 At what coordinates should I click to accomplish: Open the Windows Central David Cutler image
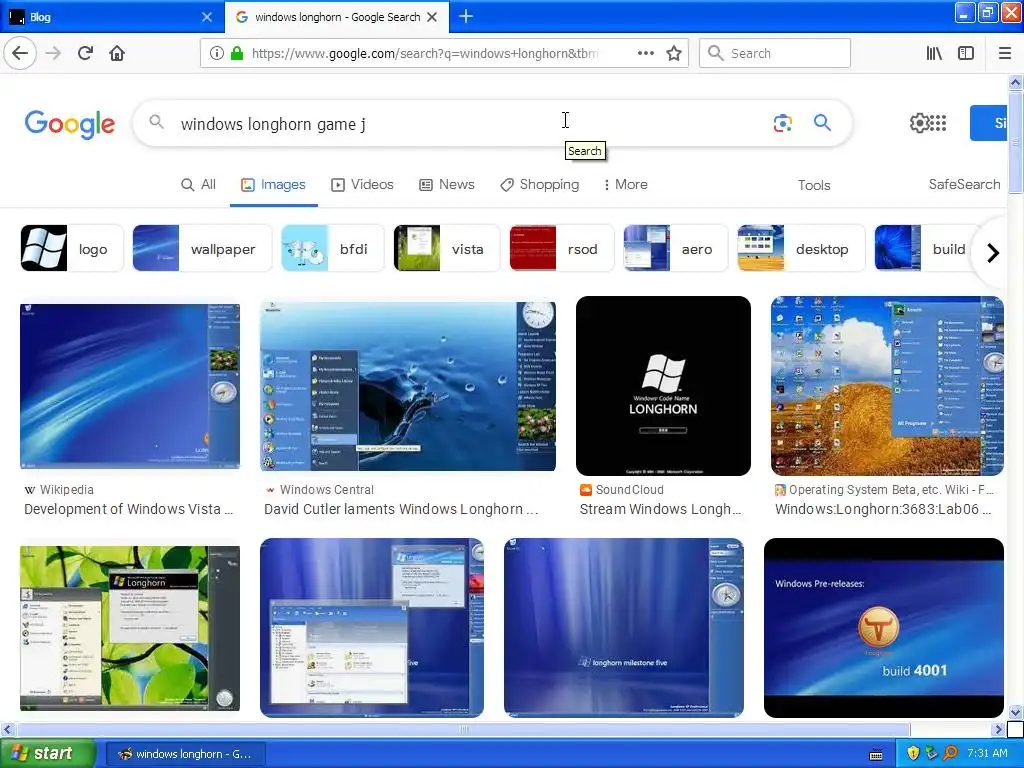[x=408, y=386]
